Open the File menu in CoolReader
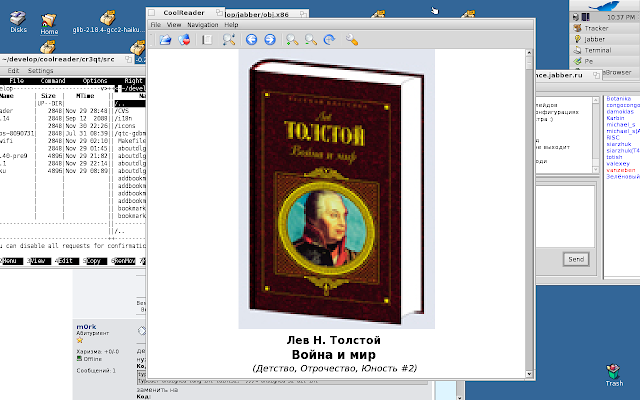The height and width of the screenshot is (400, 640). (x=156, y=25)
